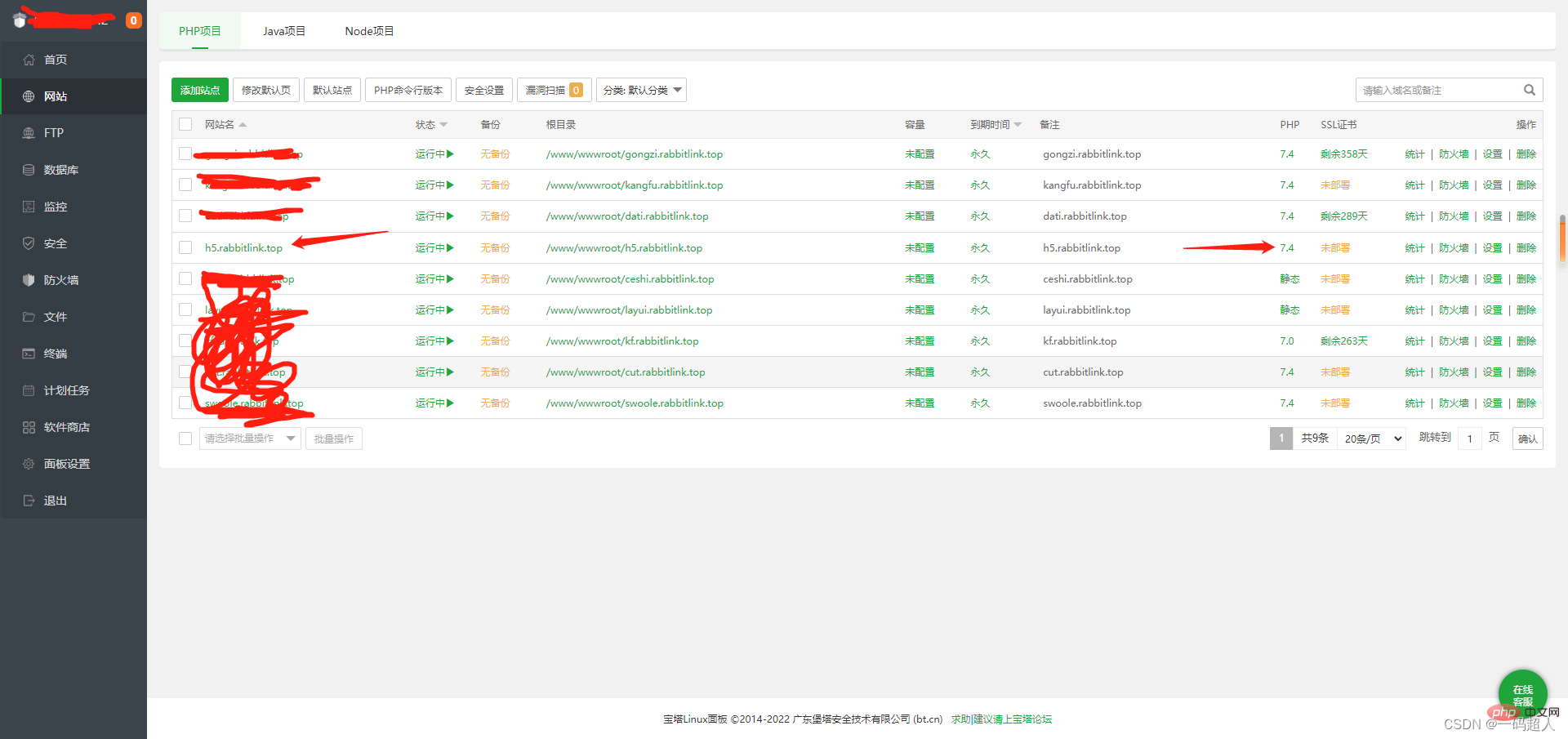Open the h5.rabbitlink.top site link
This screenshot has width=1568, height=739.
[x=243, y=248]
